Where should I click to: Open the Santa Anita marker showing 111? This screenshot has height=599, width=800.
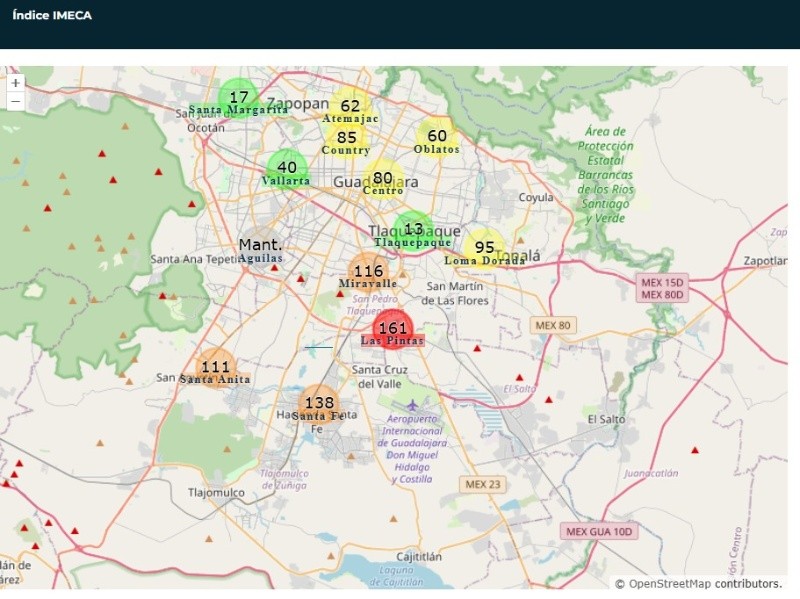pyautogui.click(x=215, y=369)
